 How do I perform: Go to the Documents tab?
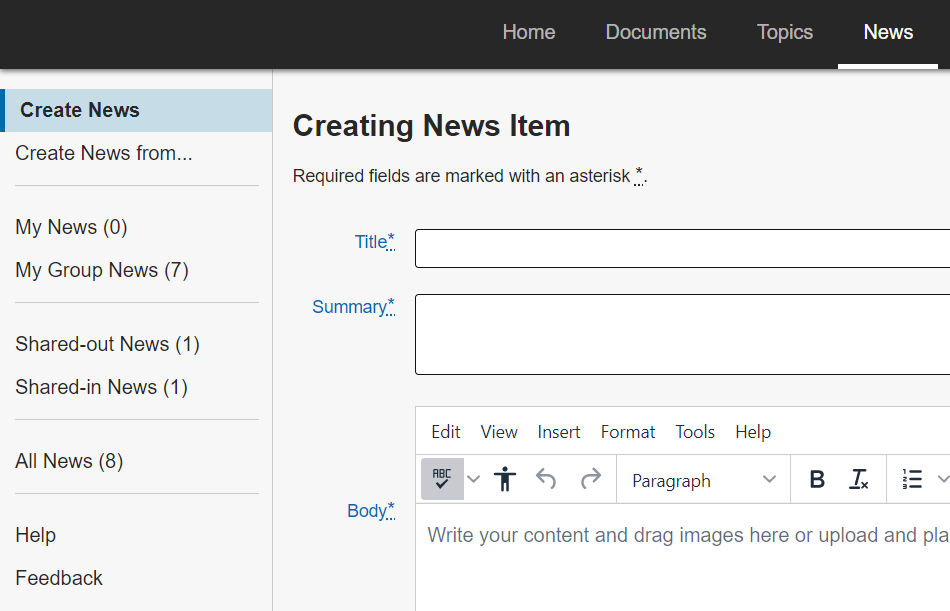656,32
